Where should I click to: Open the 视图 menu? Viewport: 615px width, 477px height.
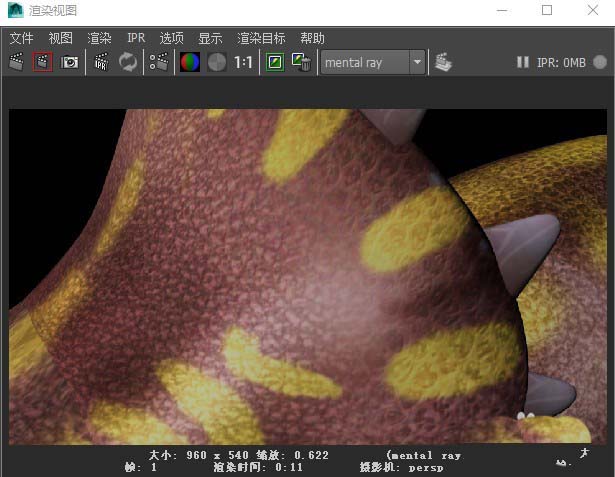(60, 38)
